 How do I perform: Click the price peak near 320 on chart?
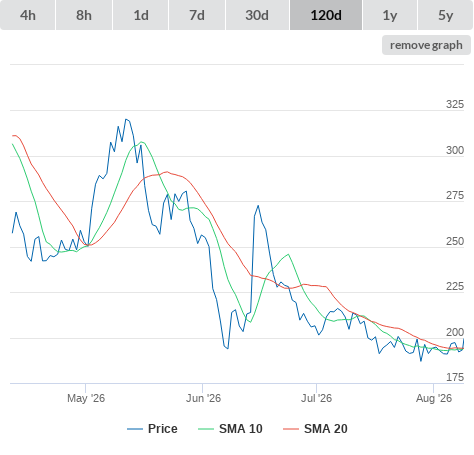click(126, 119)
